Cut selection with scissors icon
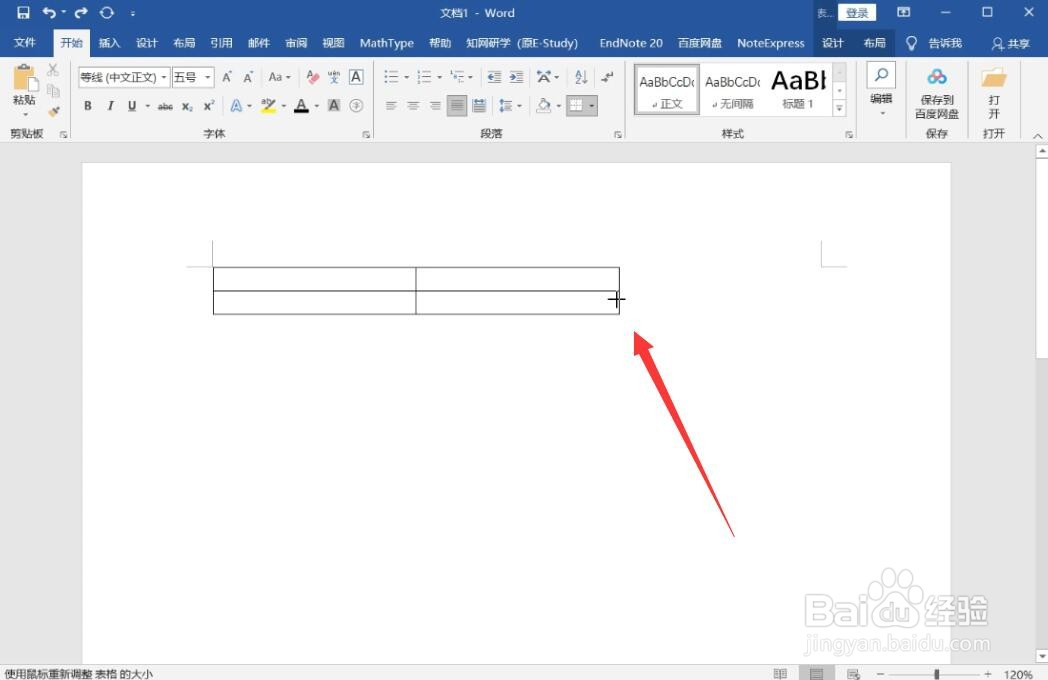The image size is (1048, 680). tap(53, 70)
